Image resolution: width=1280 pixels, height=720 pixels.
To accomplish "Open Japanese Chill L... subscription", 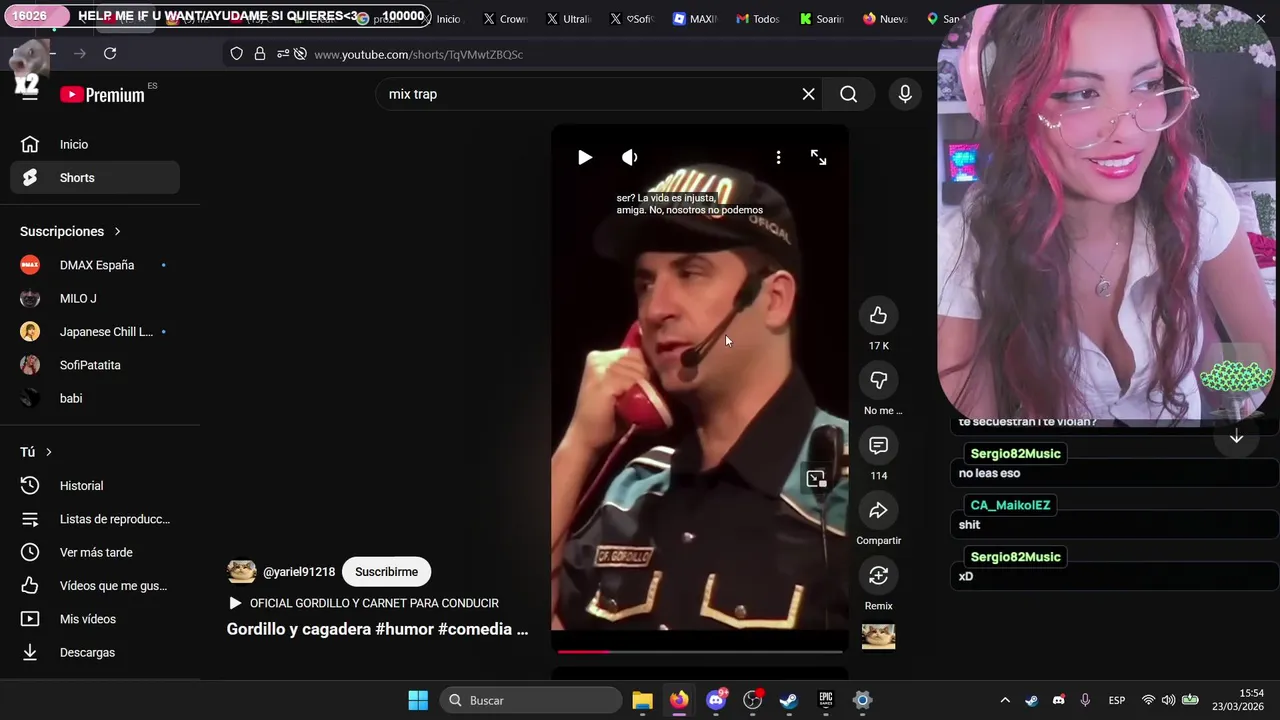I will [x=95, y=332].
